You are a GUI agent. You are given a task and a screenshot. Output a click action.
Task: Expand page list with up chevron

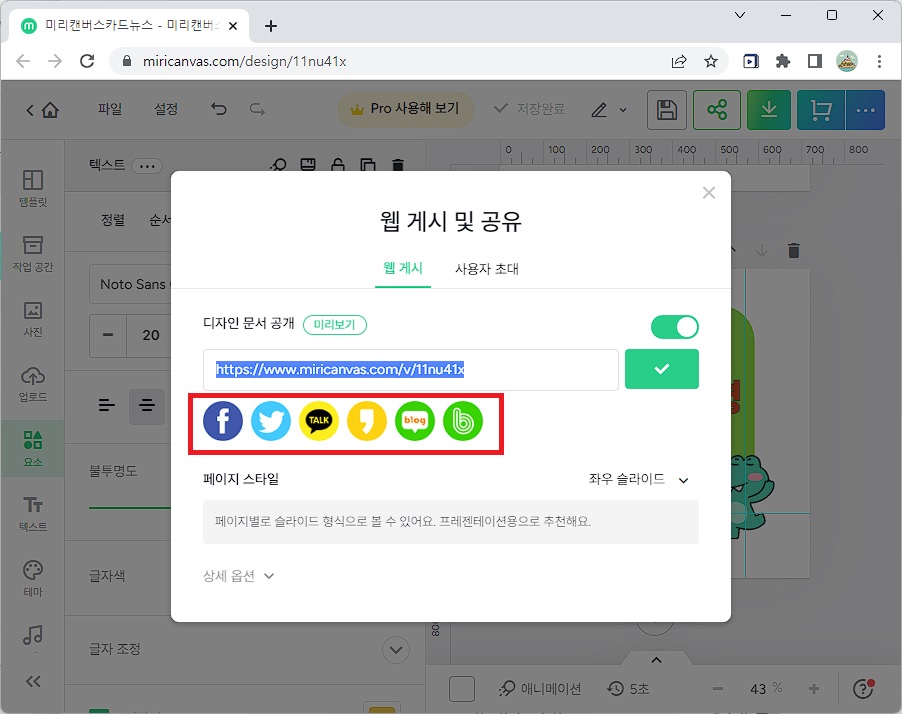[656, 660]
